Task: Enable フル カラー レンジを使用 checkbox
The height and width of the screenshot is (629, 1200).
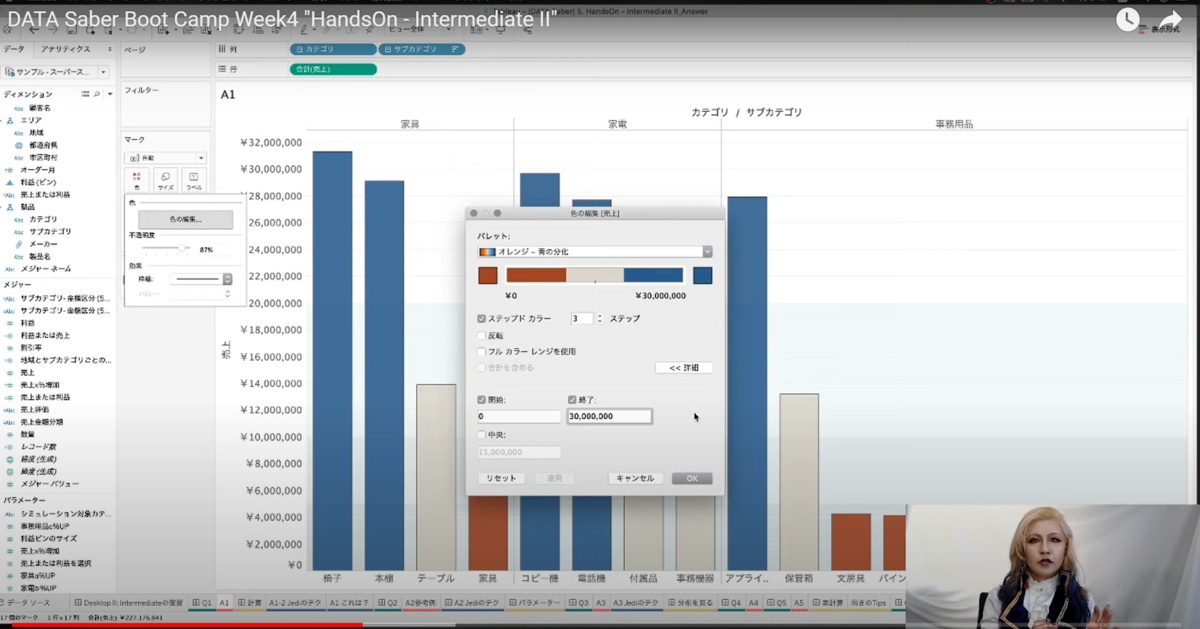Action: point(482,351)
